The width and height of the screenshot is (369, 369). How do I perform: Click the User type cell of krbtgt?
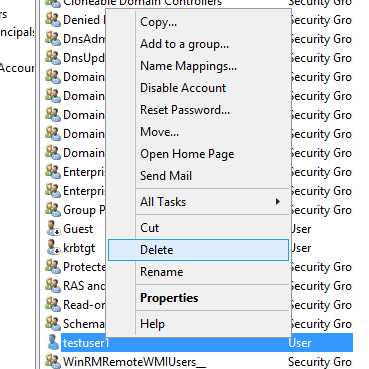click(301, 248)
